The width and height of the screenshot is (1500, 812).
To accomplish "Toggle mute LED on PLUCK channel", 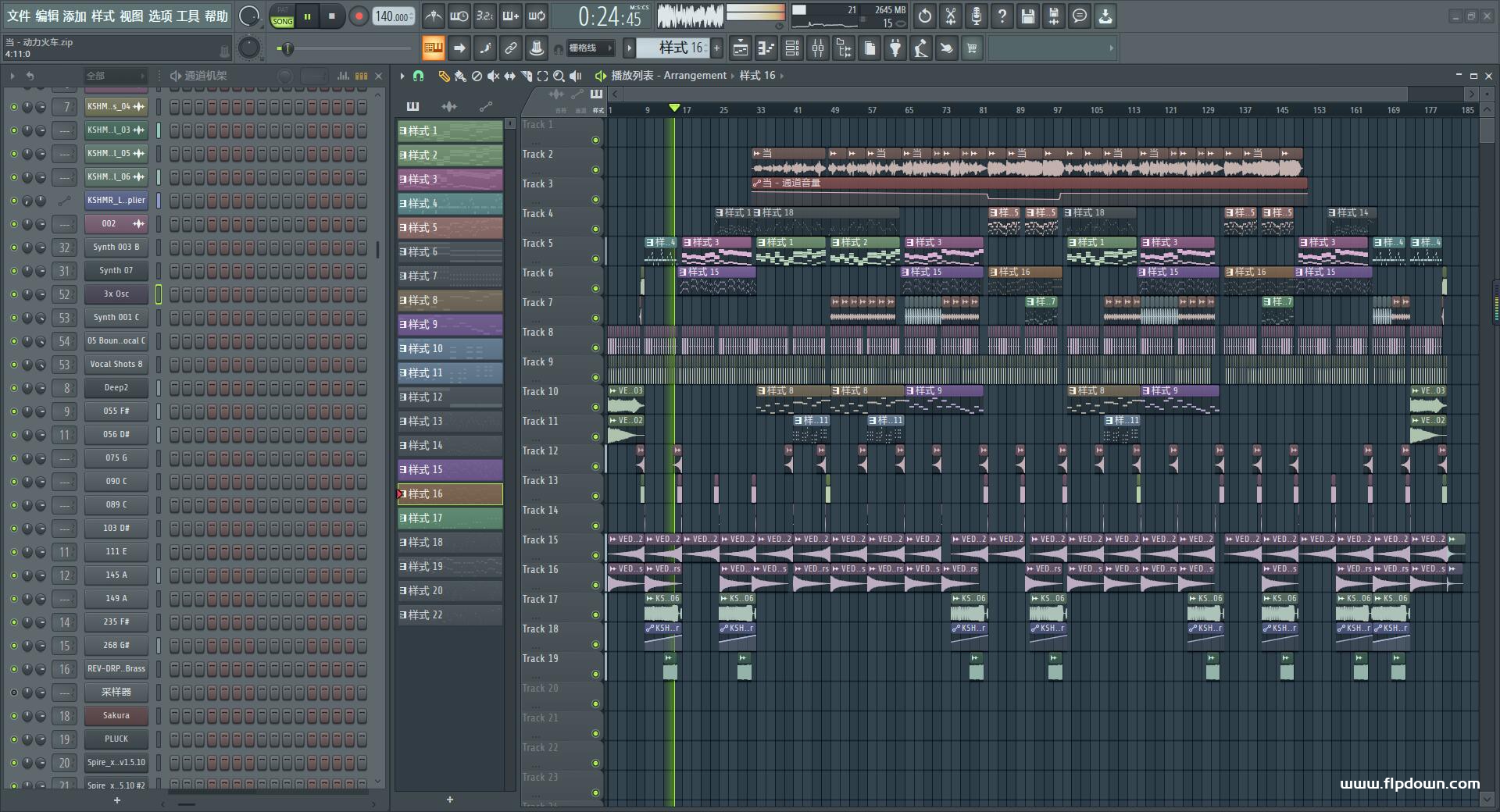I will [13, 739].
